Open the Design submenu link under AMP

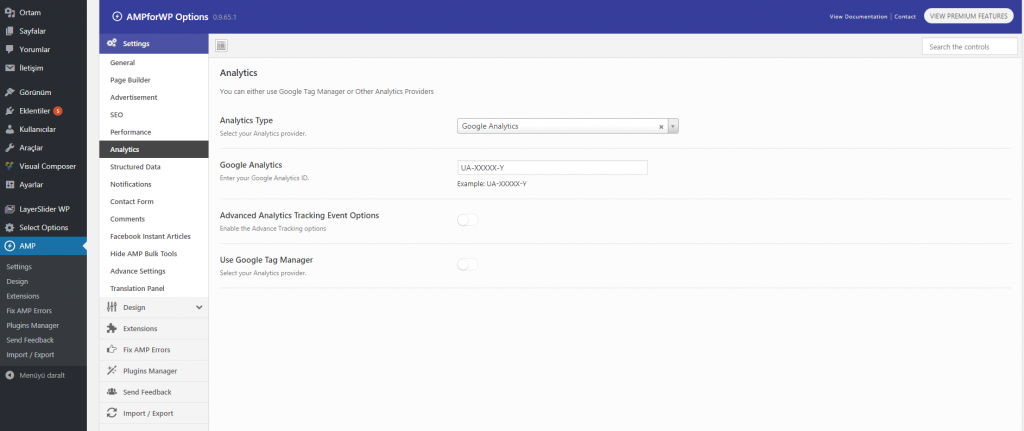tap(17, 281)
